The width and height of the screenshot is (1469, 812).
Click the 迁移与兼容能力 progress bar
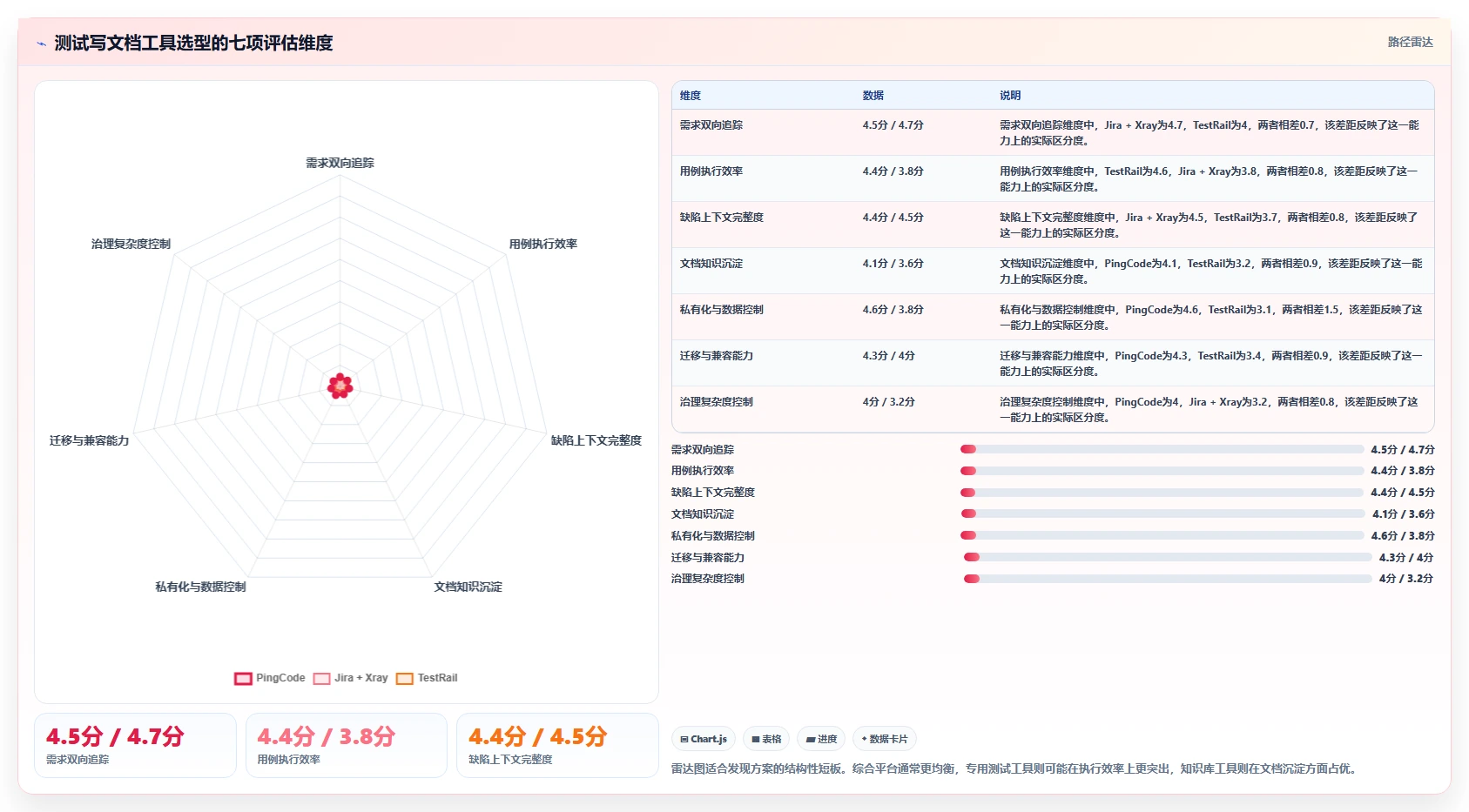pos(1168,557)
